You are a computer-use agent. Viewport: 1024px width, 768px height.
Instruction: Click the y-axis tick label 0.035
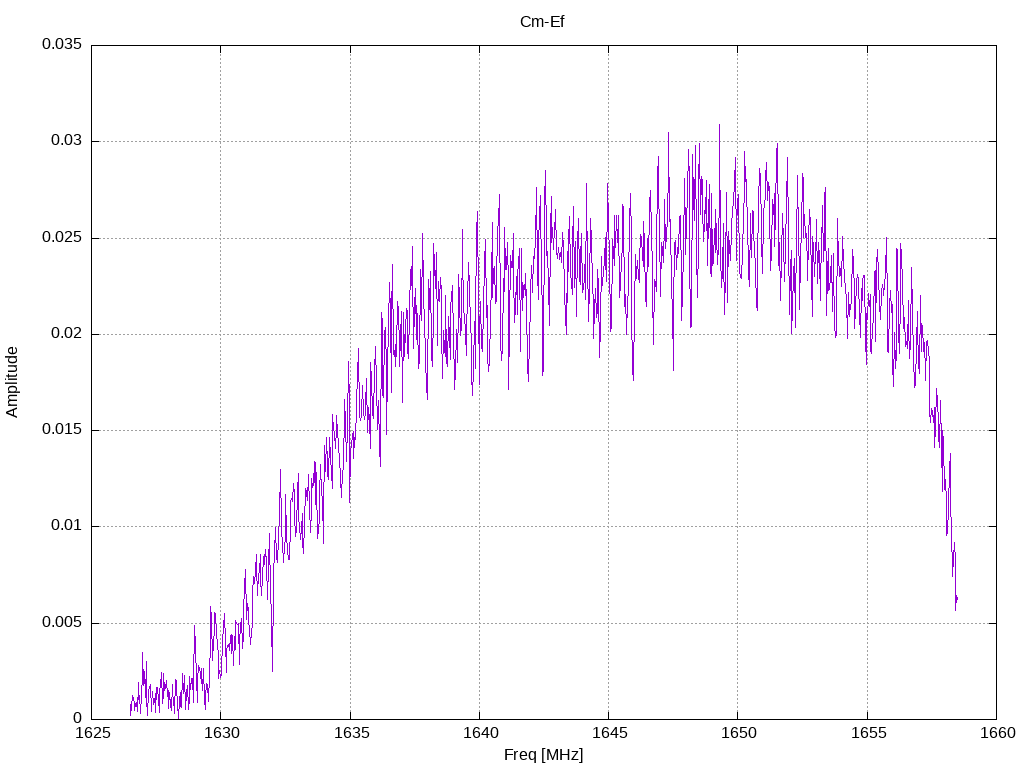[62, 44]
